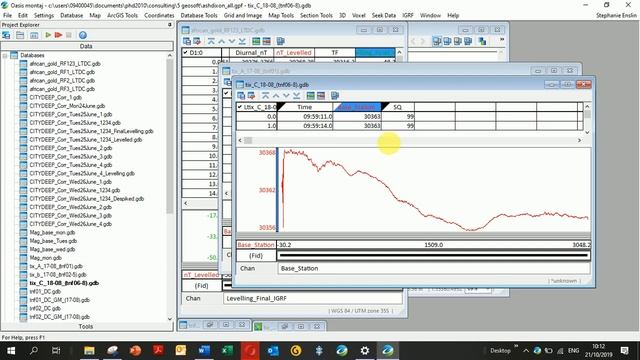Open Windows Settings gear on taskbar
Image resolution: width=640 pixels, height=360 pixels.
pos(364,350)
